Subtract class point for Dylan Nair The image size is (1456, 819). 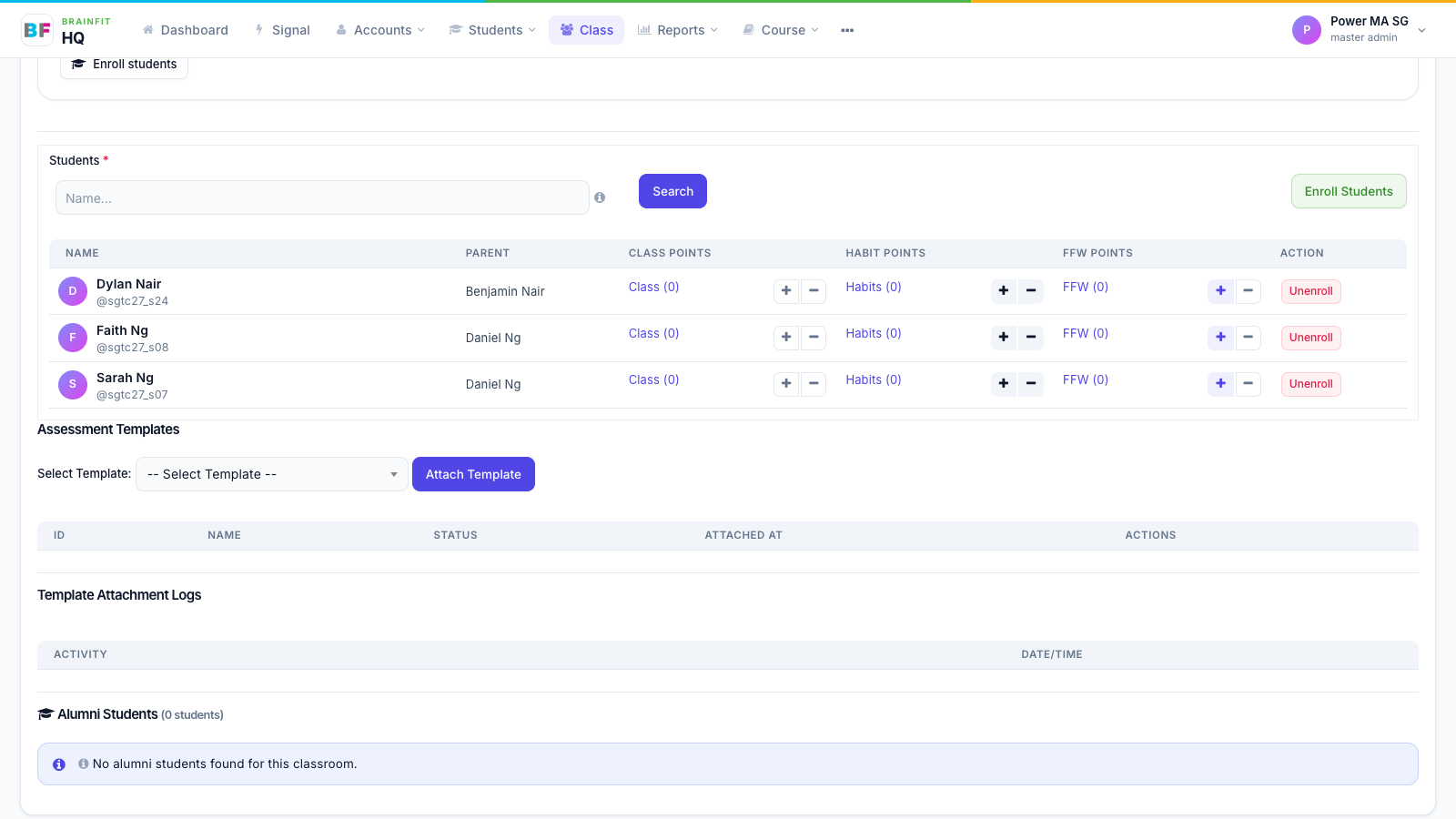pyautogui.click(x=814, y=291)
